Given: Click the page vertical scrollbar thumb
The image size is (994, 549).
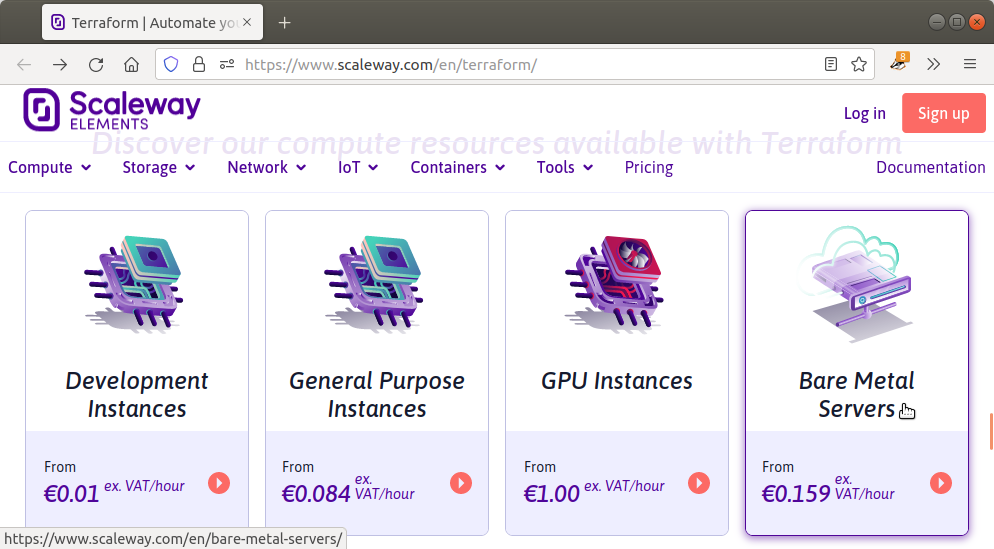Looking at the screenshot, I should [x=990, y=431].
